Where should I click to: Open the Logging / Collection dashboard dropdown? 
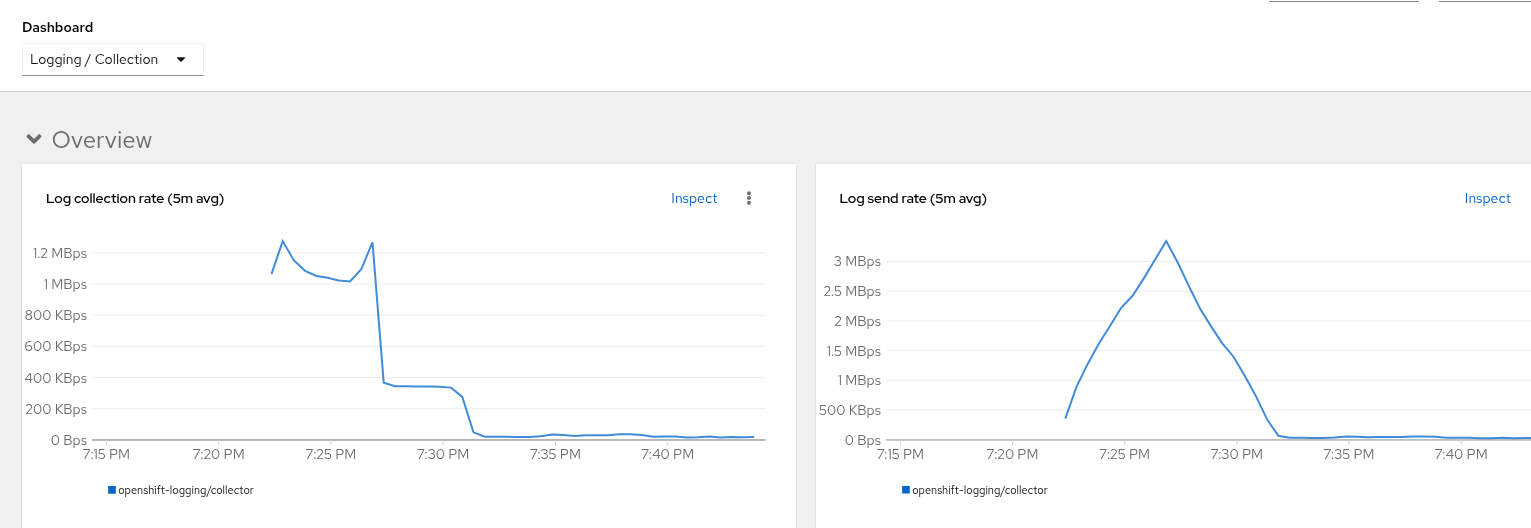tap(112, 60)
